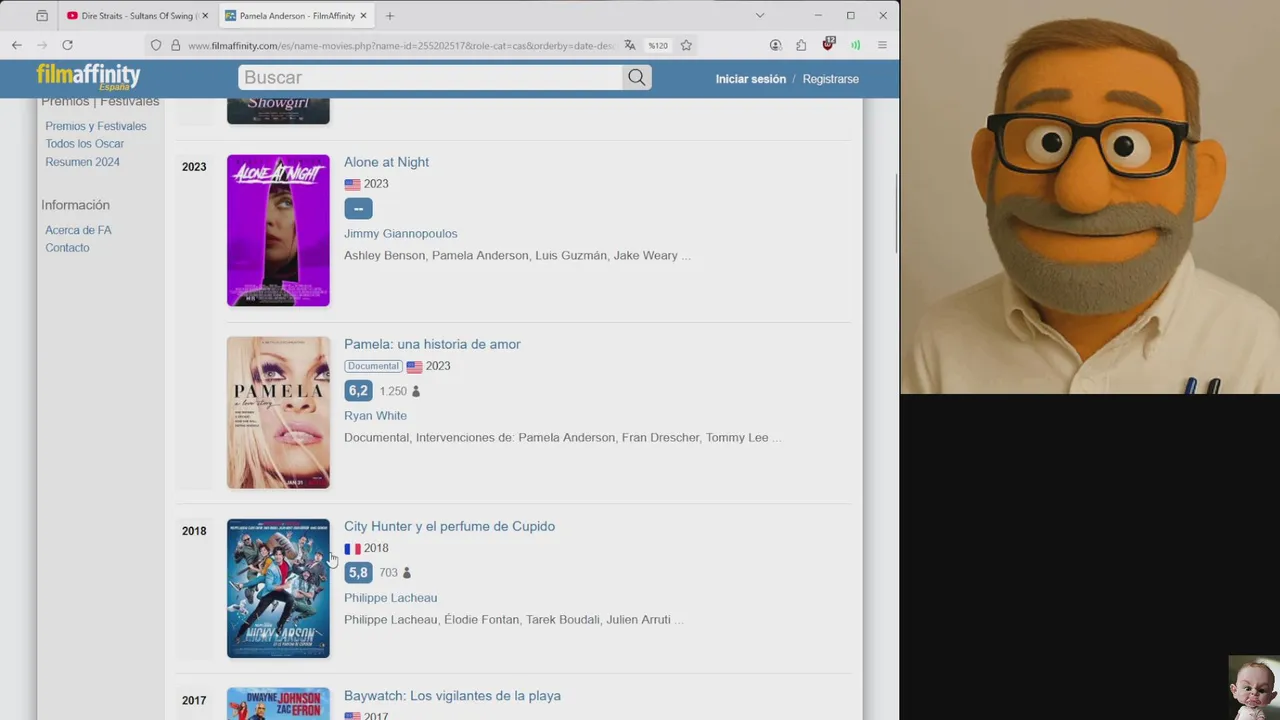
Task: Click the 5,8 rating badge
Action: coord(358,573)
